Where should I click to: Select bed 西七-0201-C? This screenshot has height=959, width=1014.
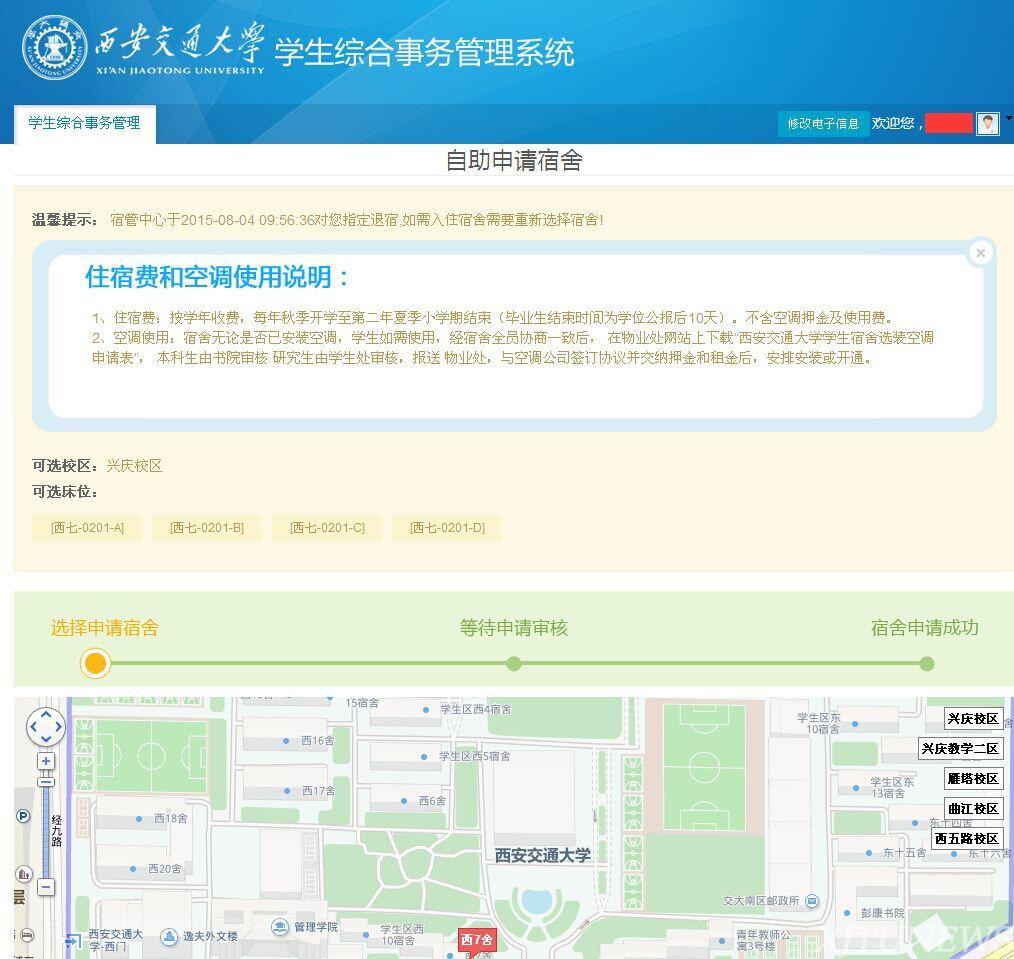tap(327, 528)
